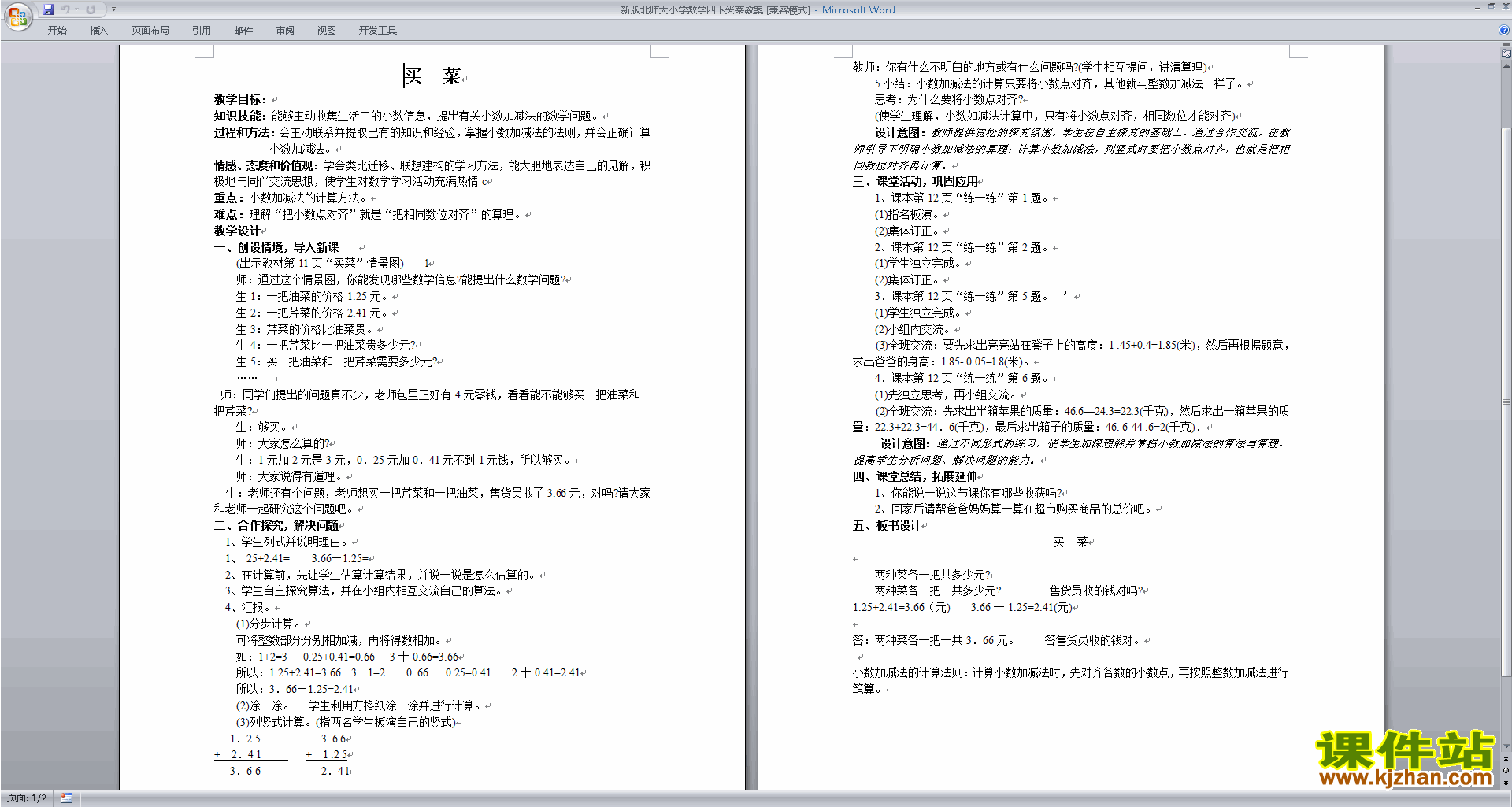Screen dimensions: 1512x807
Task: Click centered 买 菜 under 板书设计
Action: [x=1071, y=542]
